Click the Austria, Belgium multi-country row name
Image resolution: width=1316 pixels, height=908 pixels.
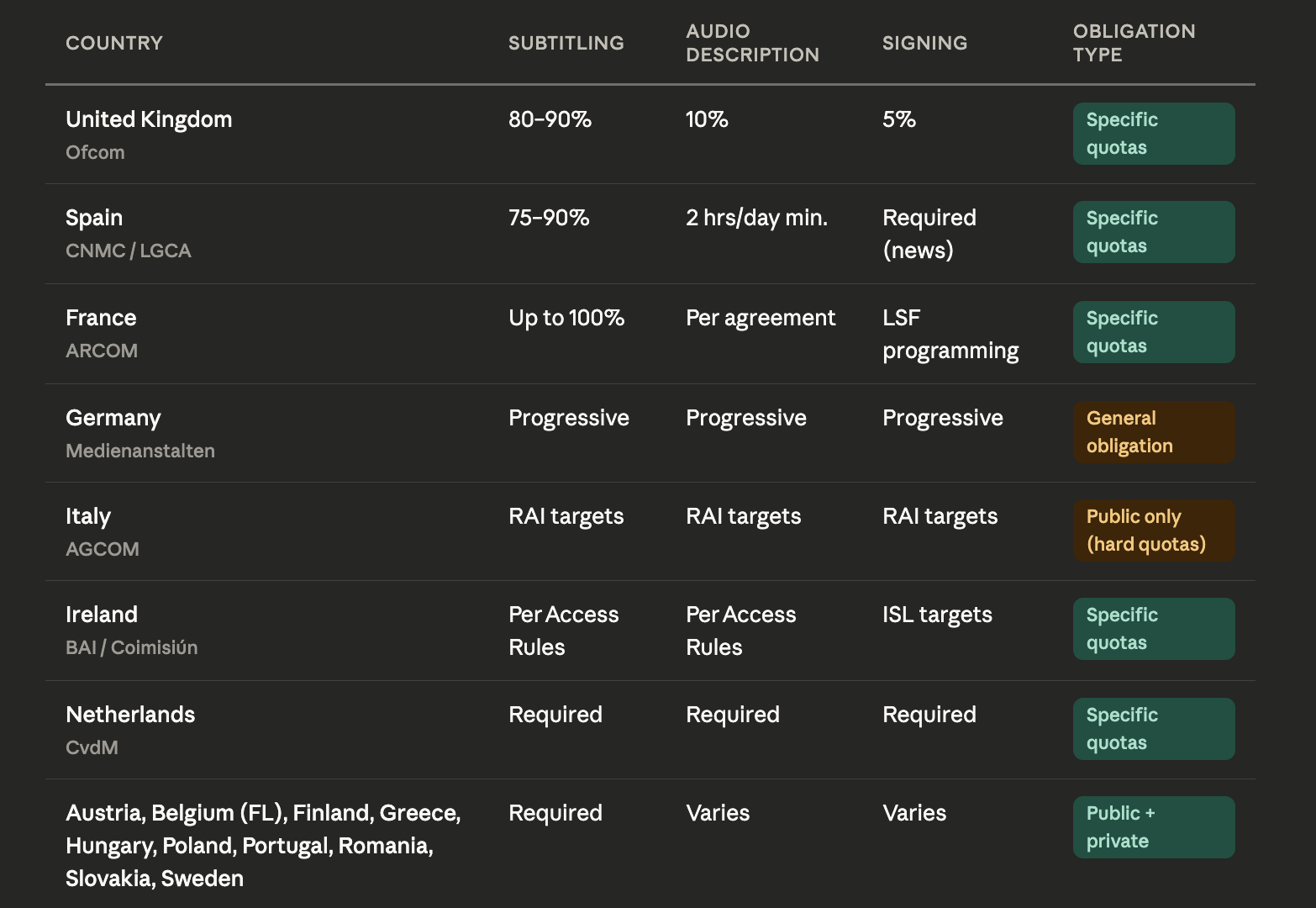263,846
